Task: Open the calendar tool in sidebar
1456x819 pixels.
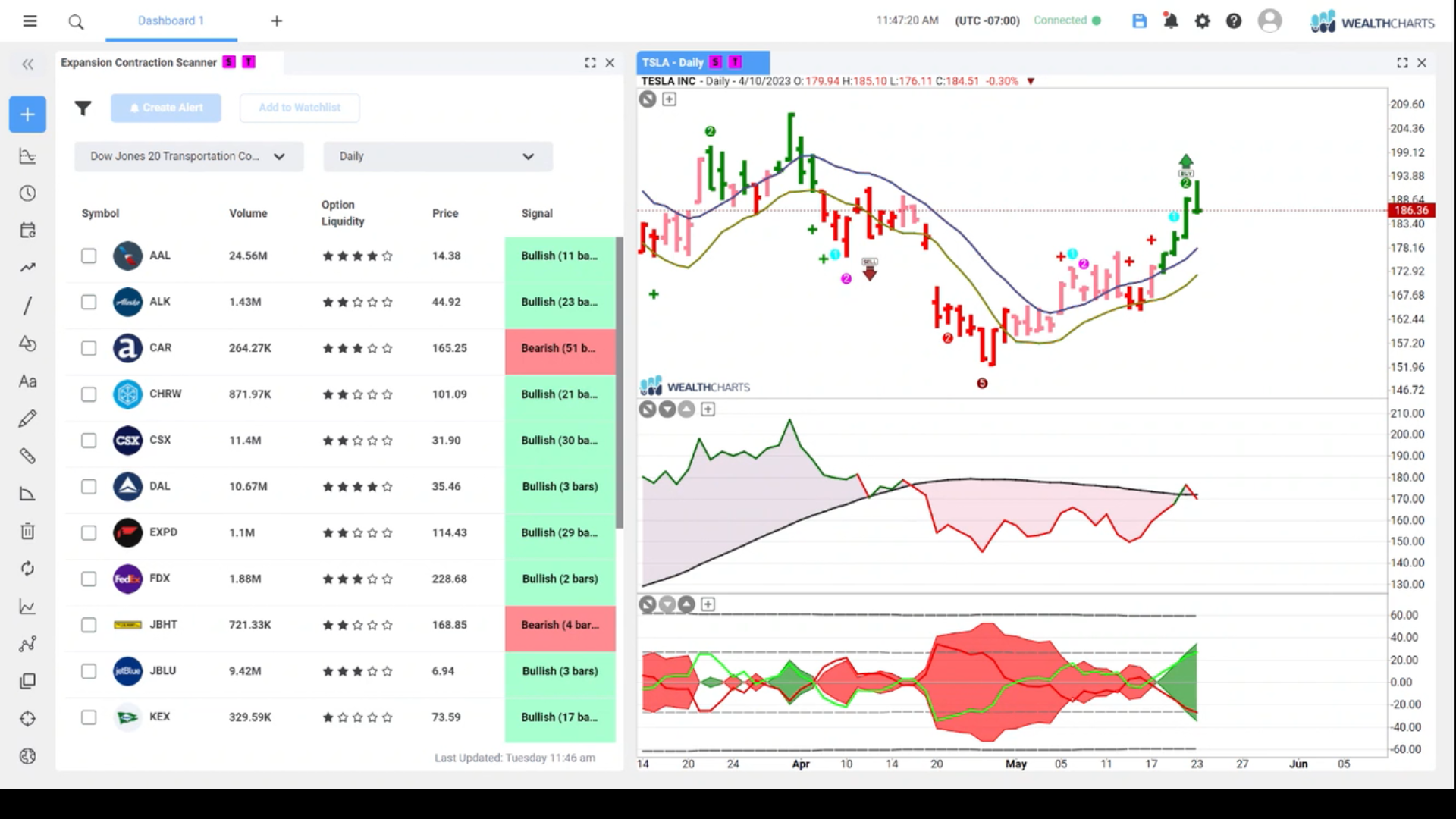Action: 28,231
